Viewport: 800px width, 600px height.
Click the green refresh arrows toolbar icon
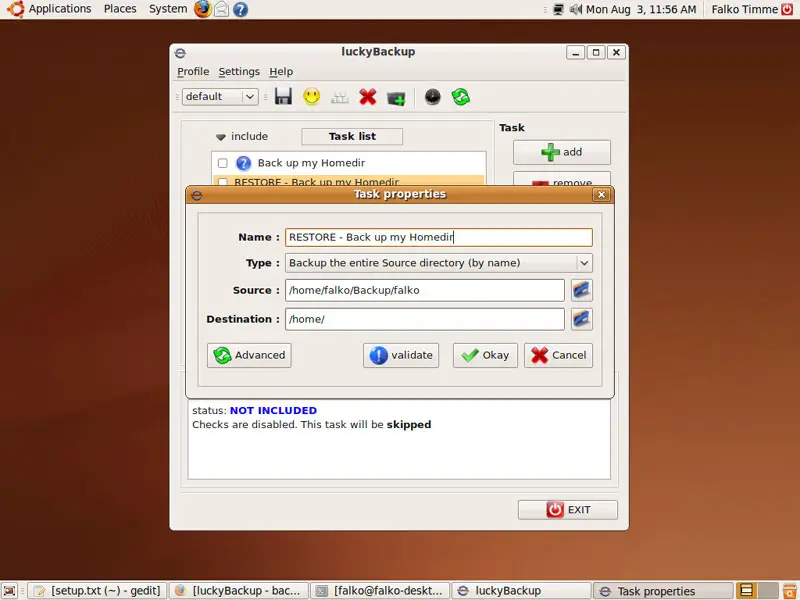(461, 96)
